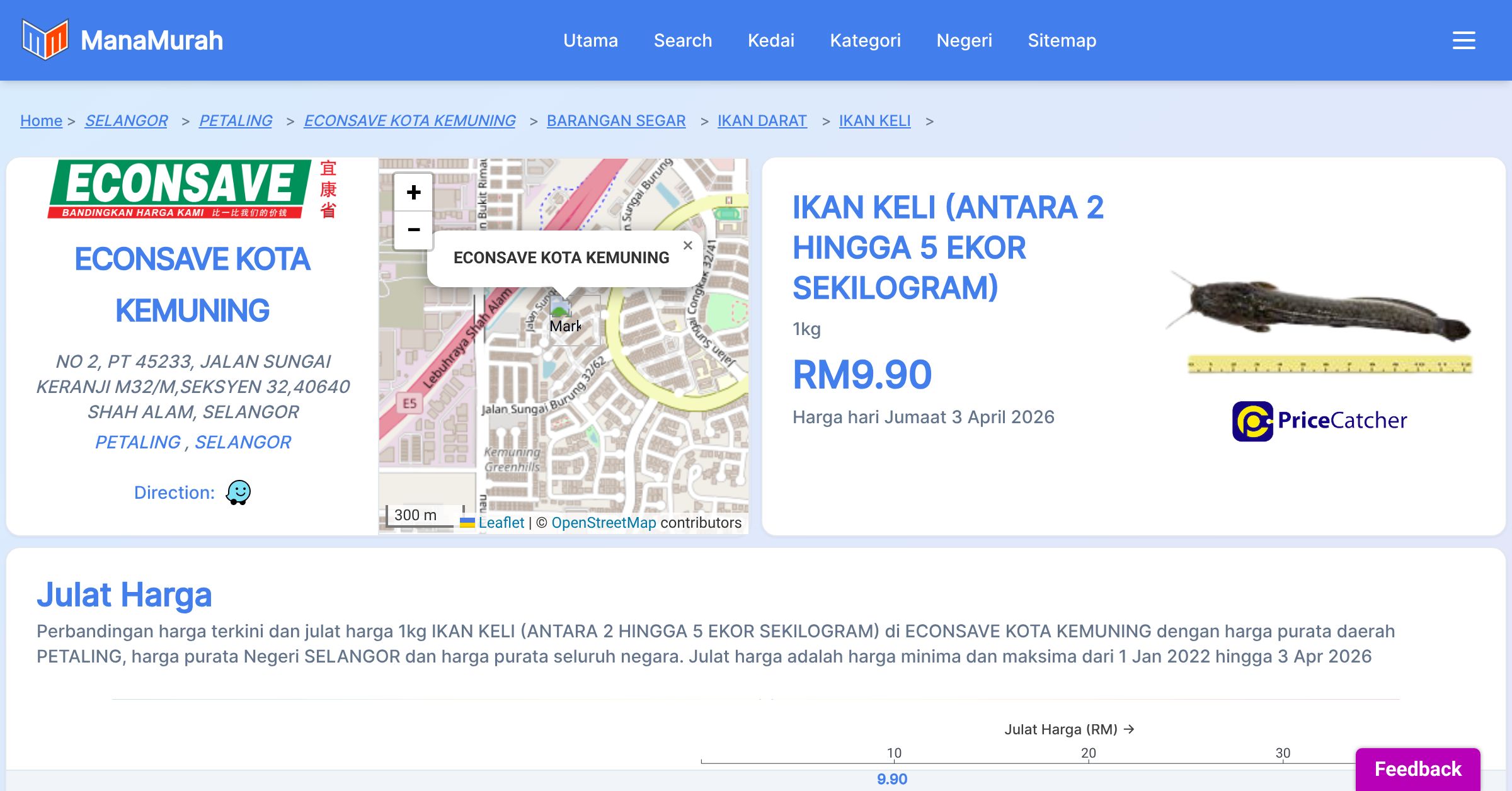Open the BARANGAN SEGAR breadcrumb
1512x791 pixels.
pos(616,120)
